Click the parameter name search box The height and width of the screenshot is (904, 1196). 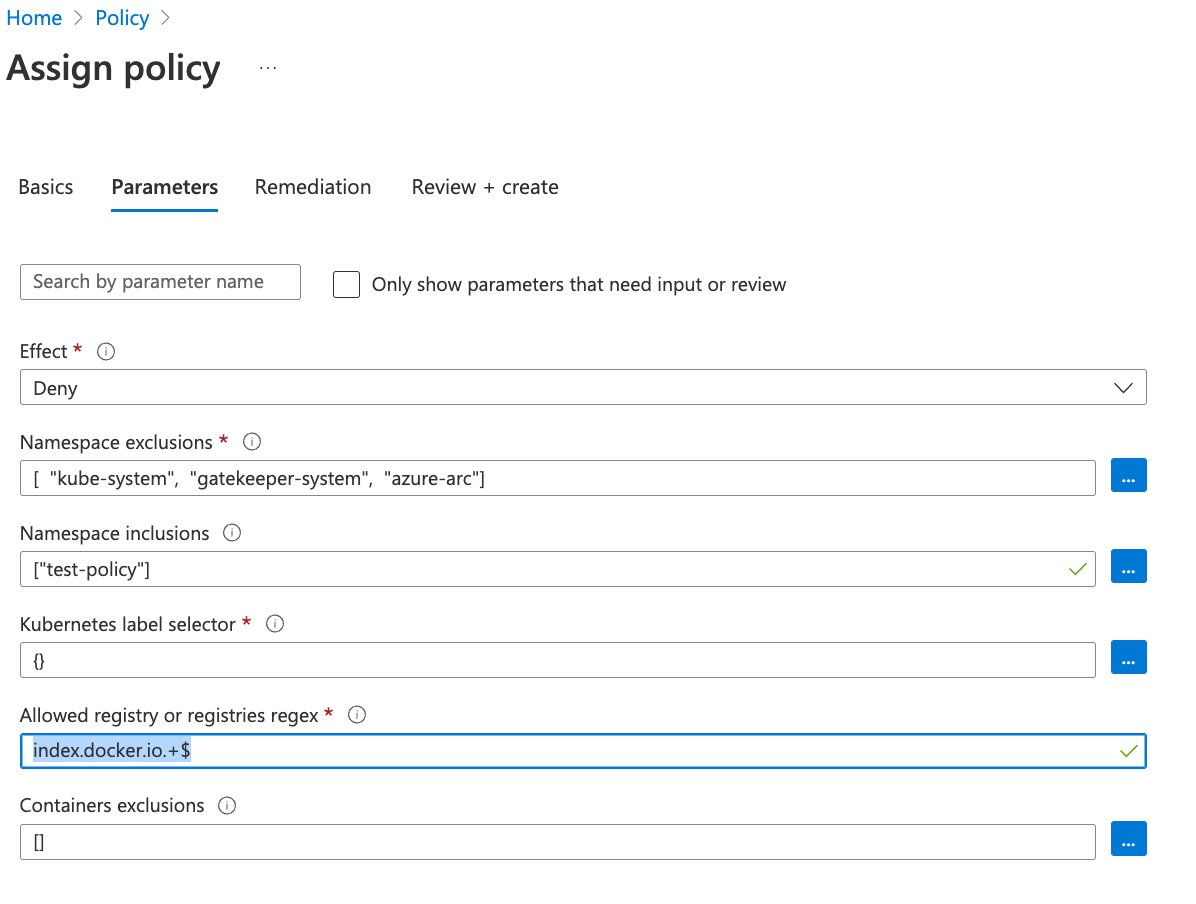(x=160, y=282)
